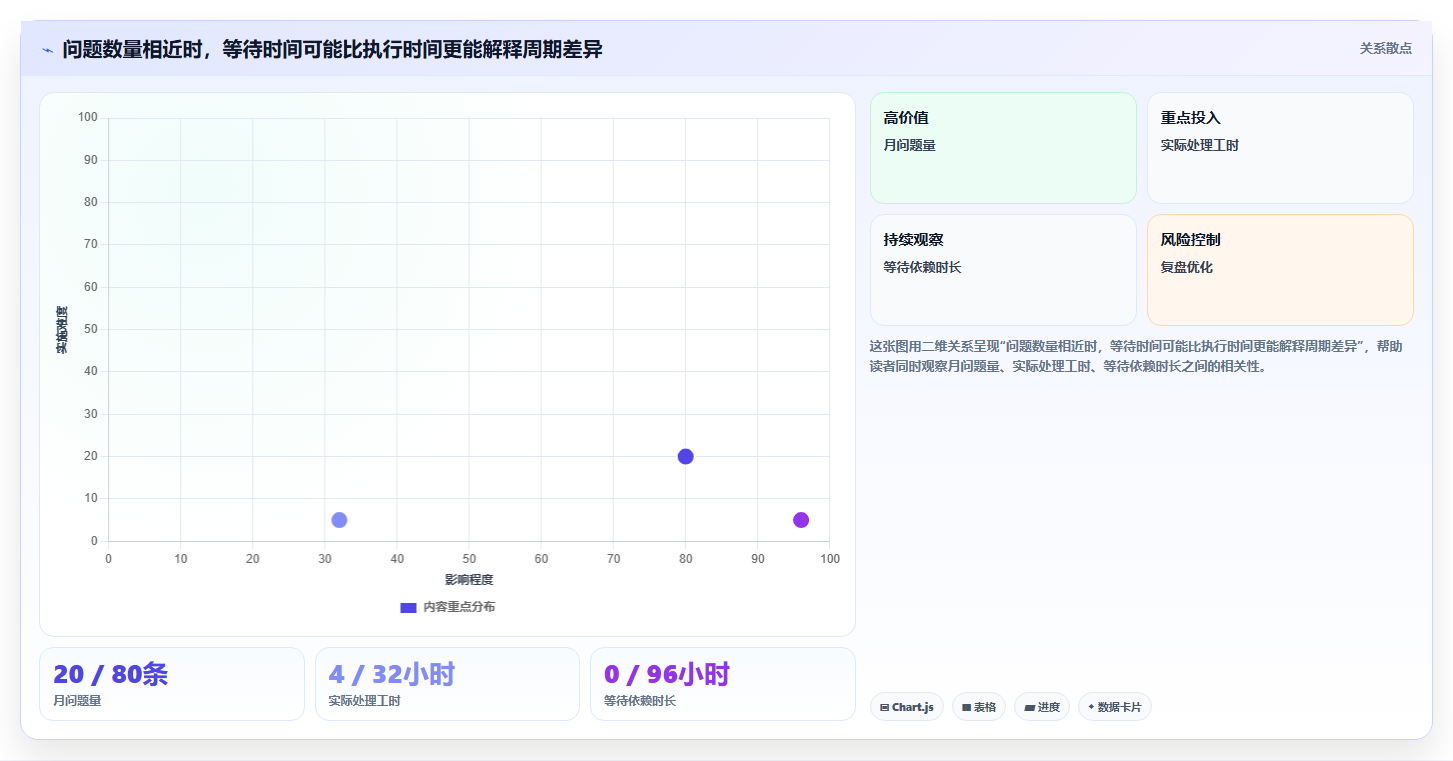
Task: Click the description paragraph starting 这张图用二维关系
Action: (1136, 356)
